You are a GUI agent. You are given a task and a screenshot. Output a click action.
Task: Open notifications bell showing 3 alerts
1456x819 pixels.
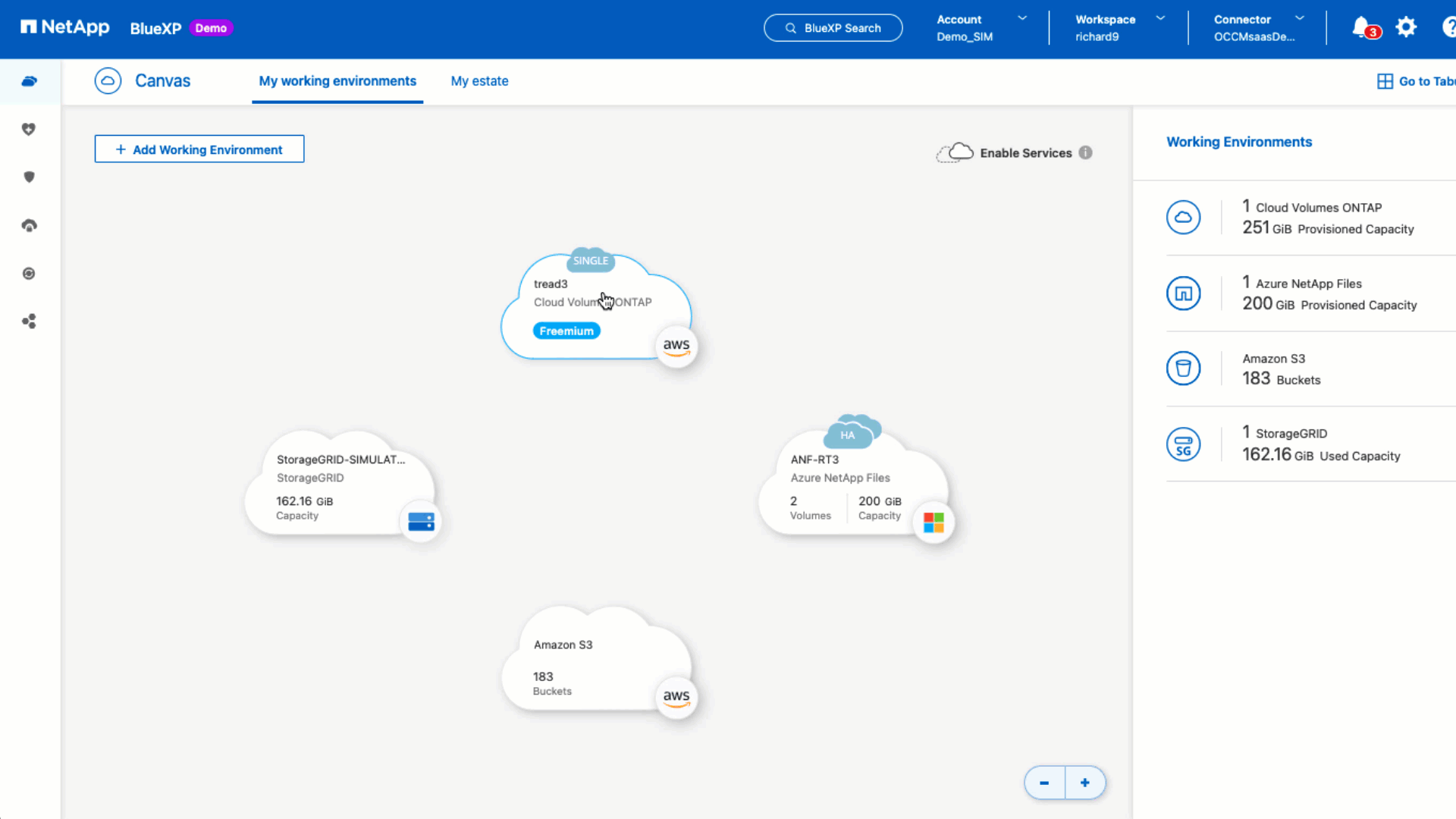coord(1362,27)
